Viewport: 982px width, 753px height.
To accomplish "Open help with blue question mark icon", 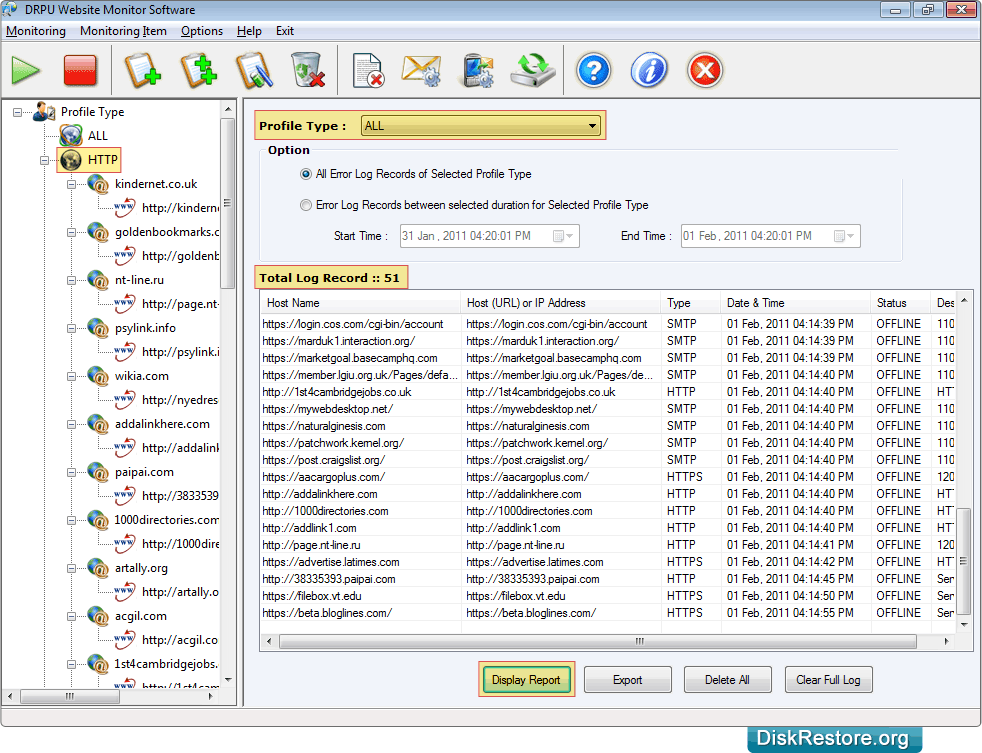I will pos(593,70).
